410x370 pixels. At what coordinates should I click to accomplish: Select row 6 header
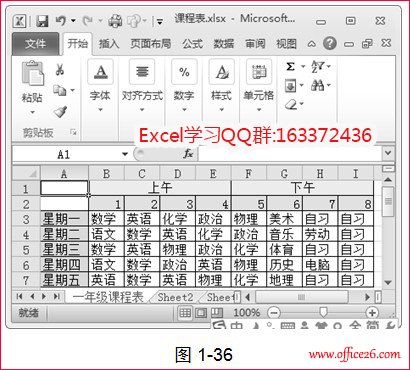tap(26, 265)
